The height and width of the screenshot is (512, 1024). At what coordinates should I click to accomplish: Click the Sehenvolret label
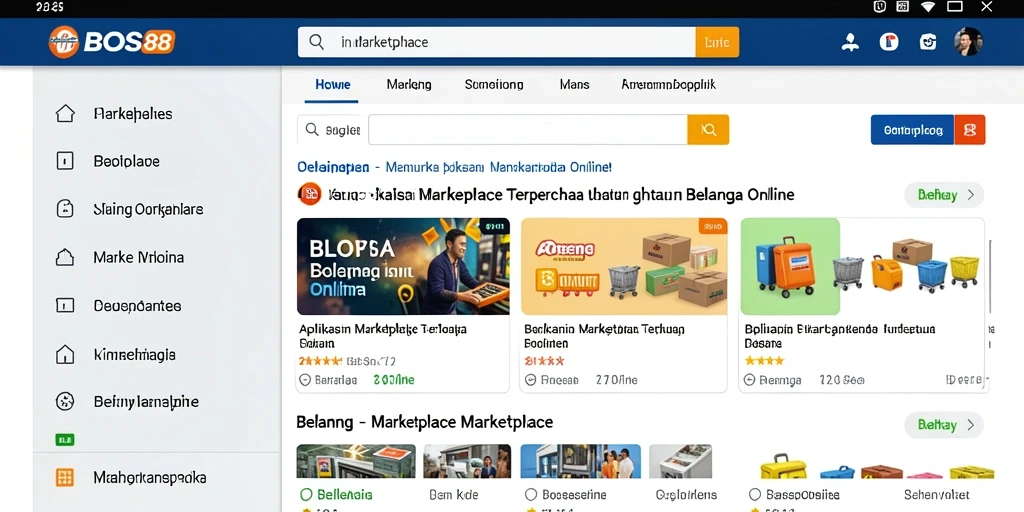(x=936, y=494)
